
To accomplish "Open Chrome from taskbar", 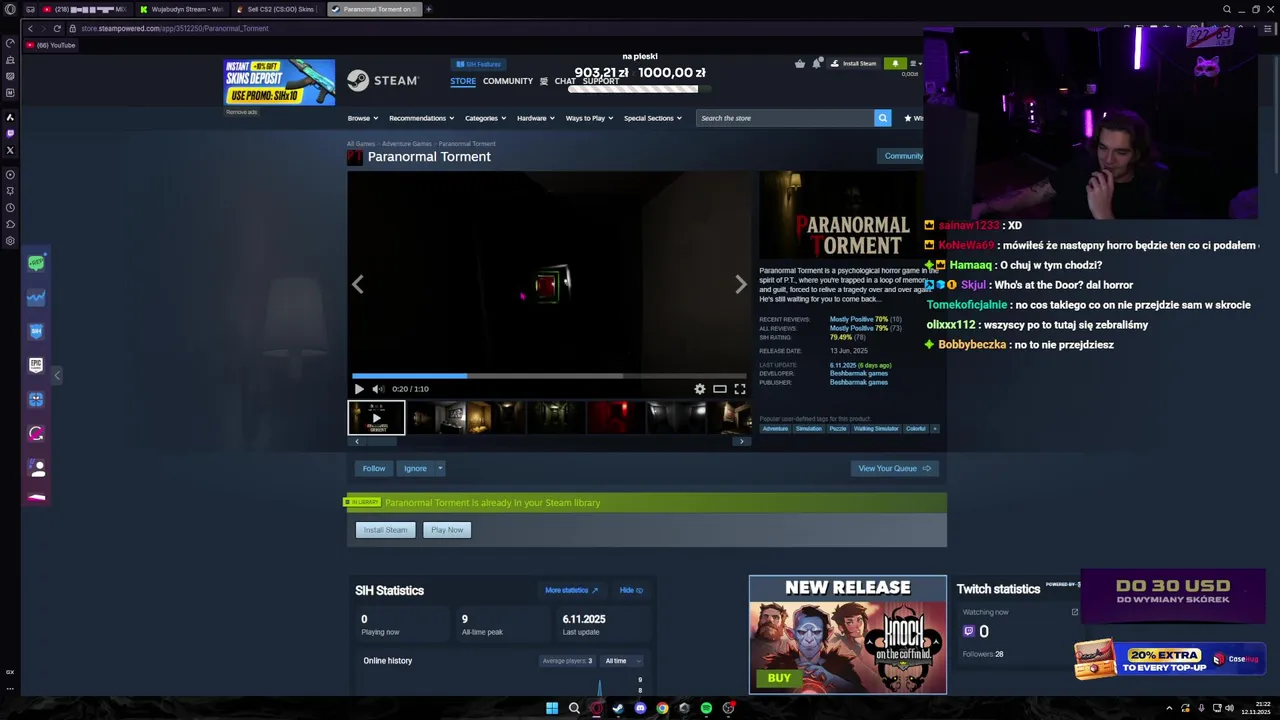I will 662,708.
